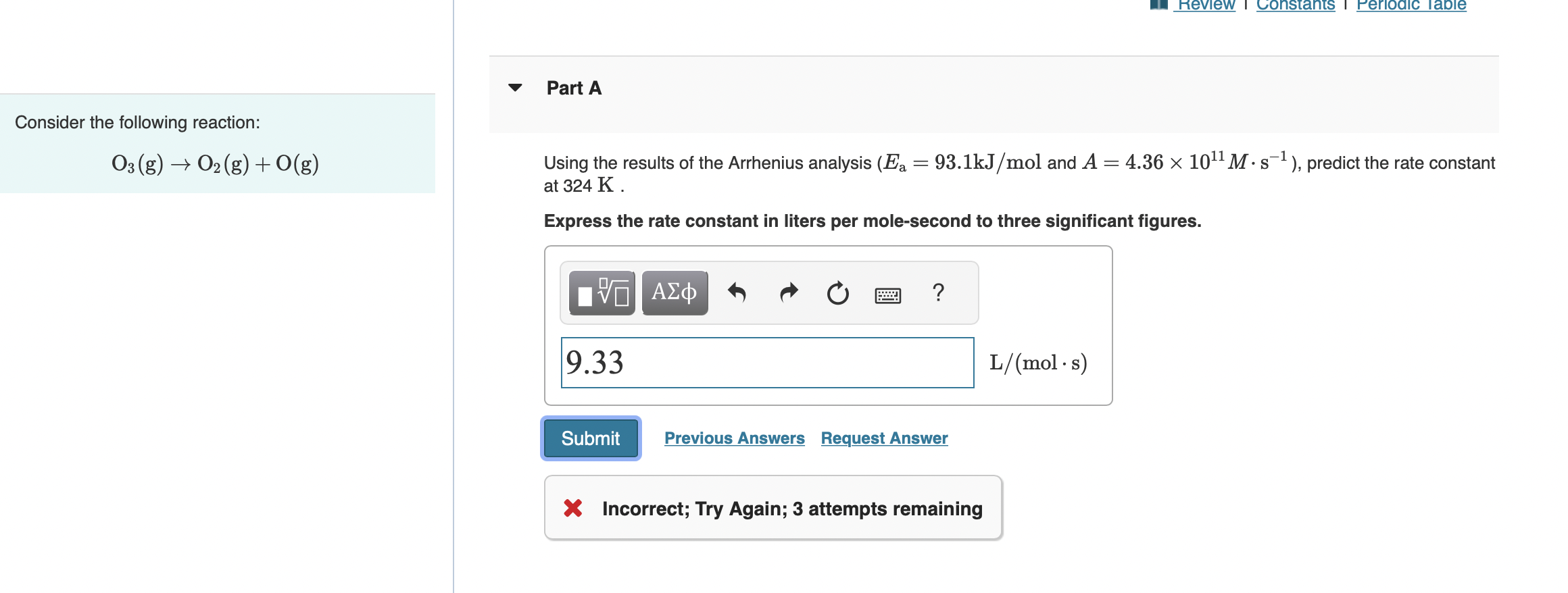Click the question mark help icon

(937, 292)
